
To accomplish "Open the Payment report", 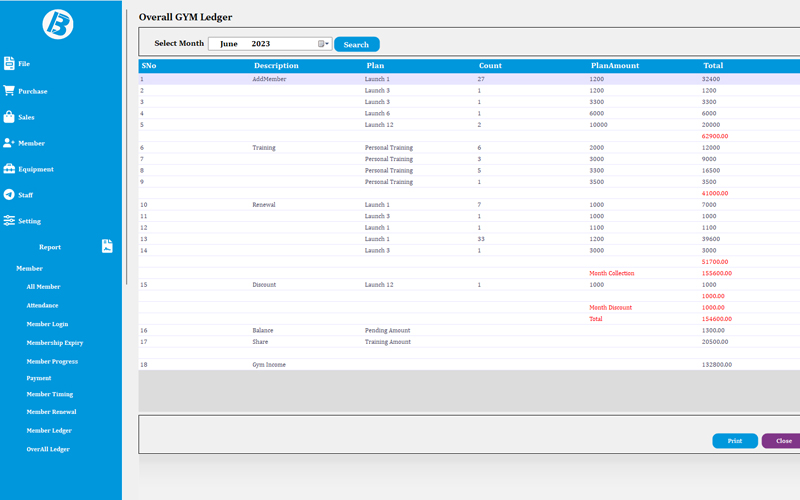I will (39, 378).
